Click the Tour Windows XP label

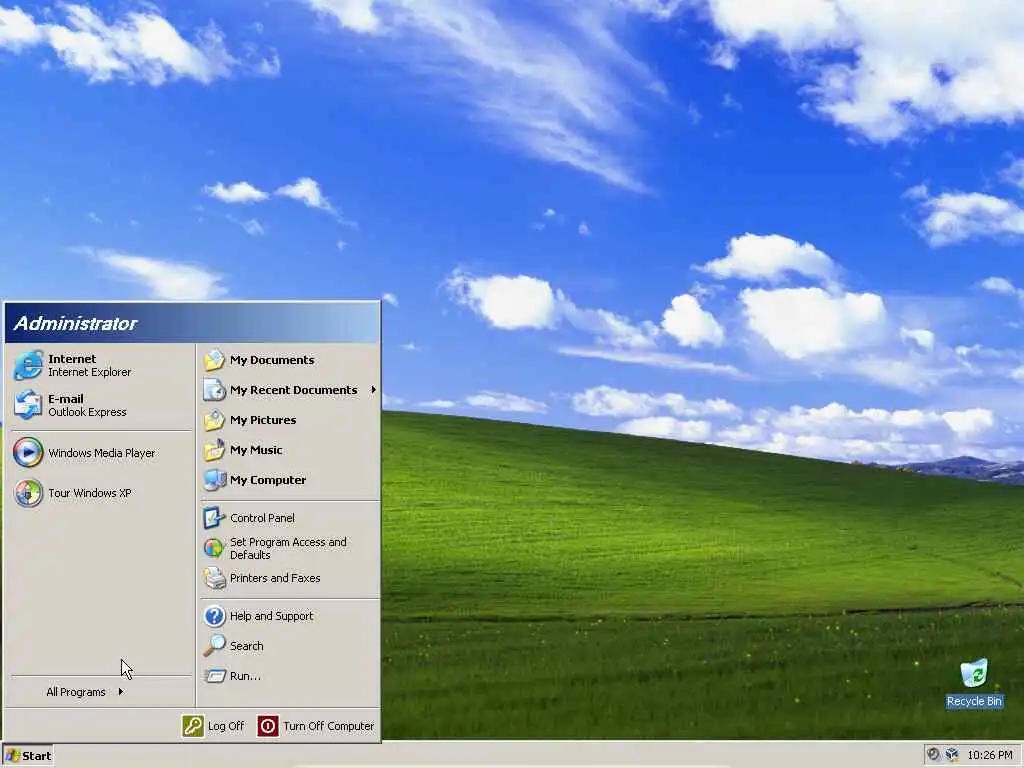[x=89, y=493]
